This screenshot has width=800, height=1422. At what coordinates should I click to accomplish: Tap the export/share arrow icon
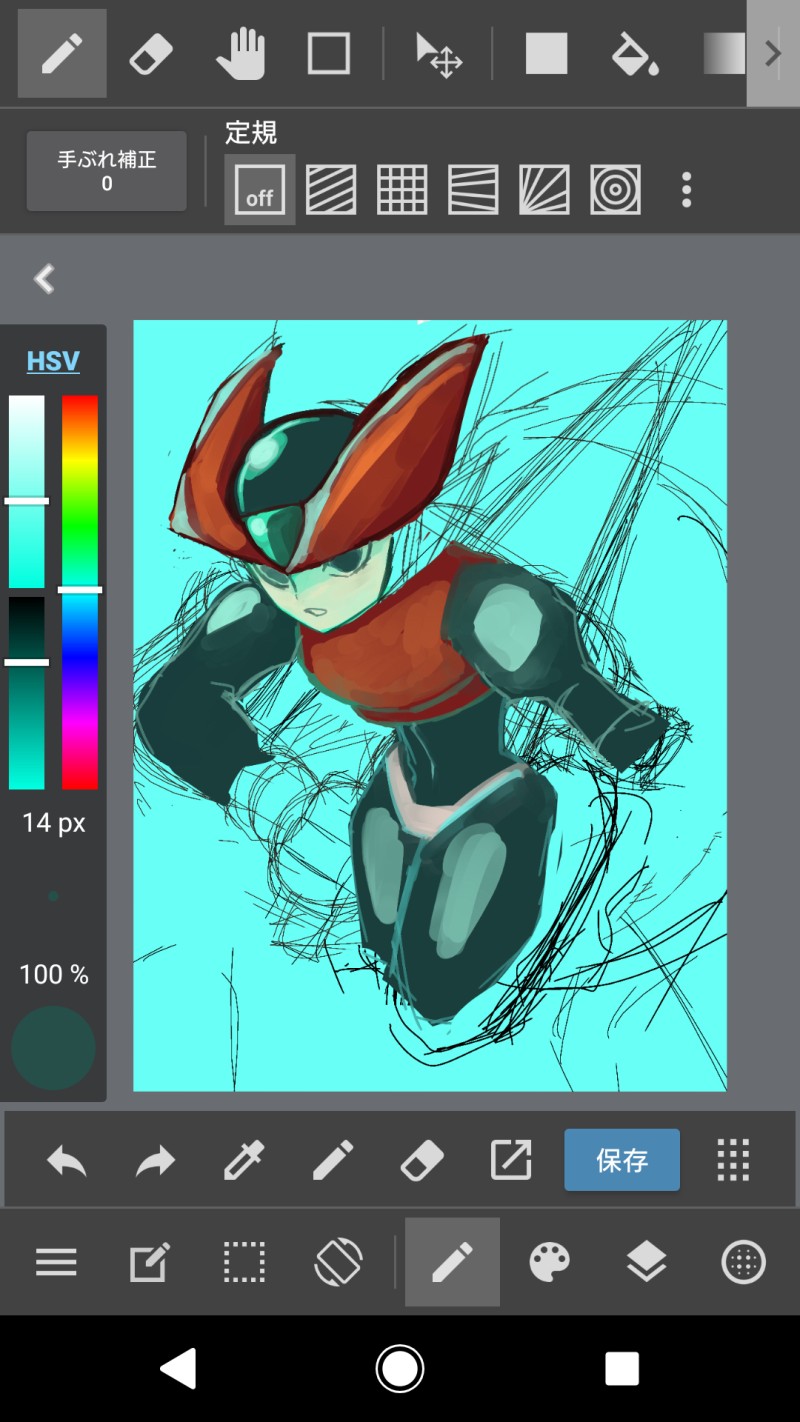tap(511, 1160)
